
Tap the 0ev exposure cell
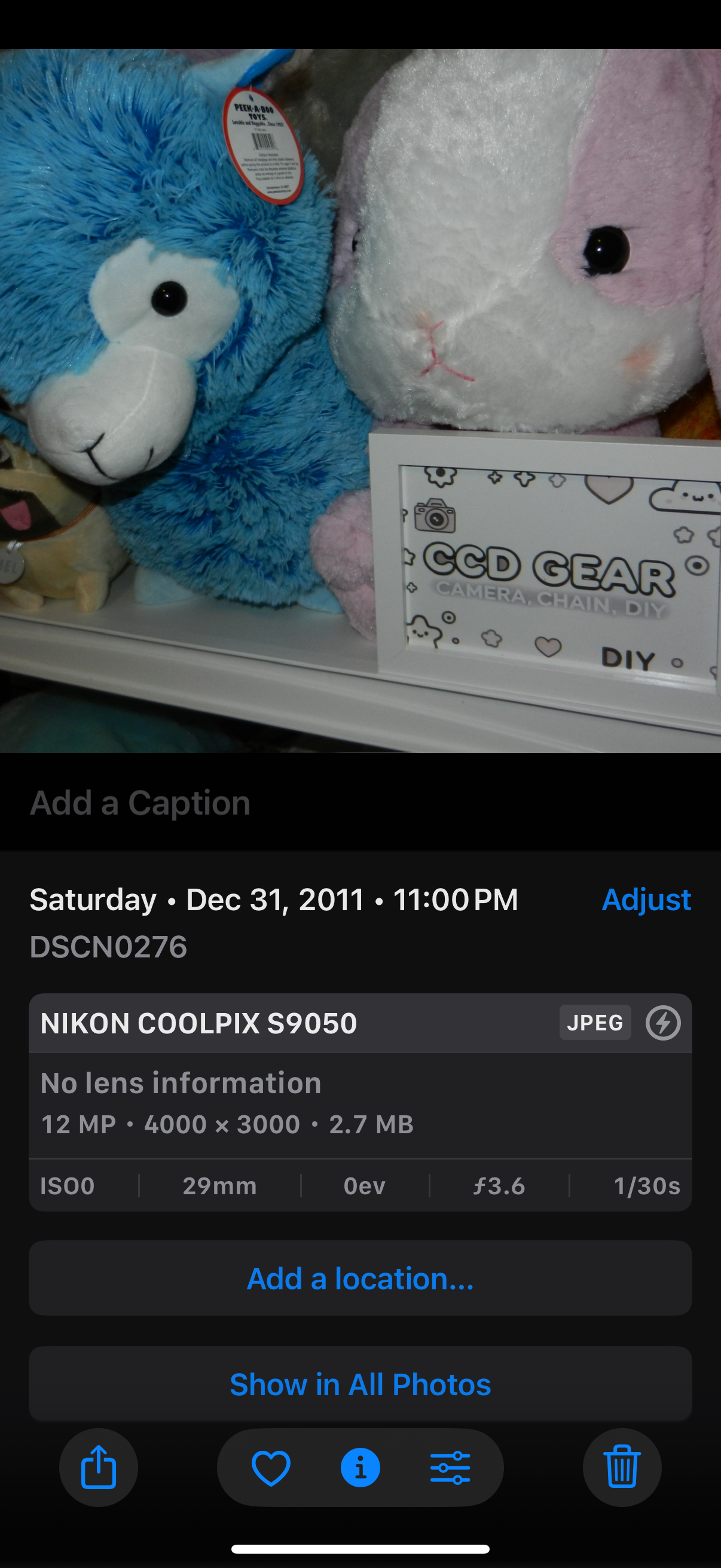pyautogui.click(x=365, y=1186)
